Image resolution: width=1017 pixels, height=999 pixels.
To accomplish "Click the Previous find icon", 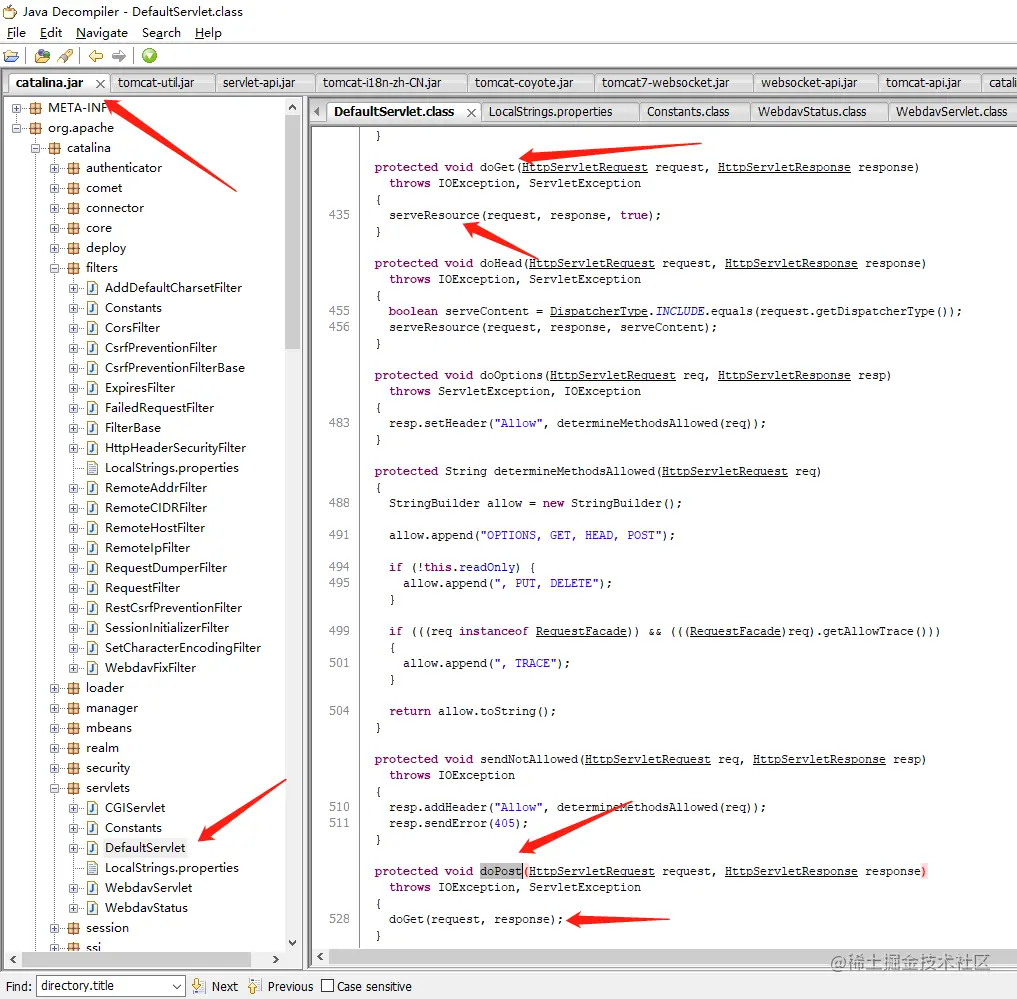I will (254, 986).
